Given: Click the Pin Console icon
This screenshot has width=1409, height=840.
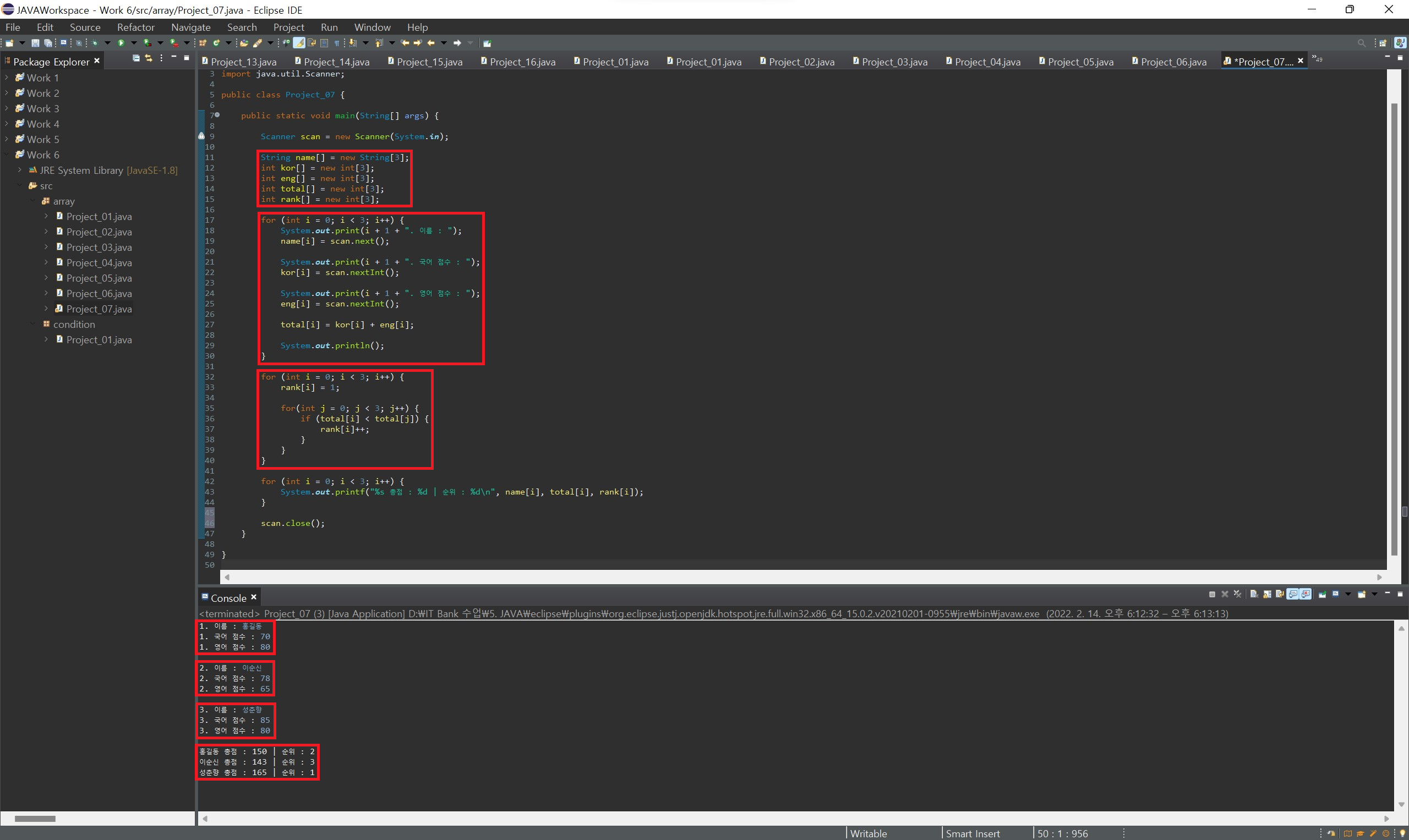Looking at the screenshot, I should [x=1323, y=594].
